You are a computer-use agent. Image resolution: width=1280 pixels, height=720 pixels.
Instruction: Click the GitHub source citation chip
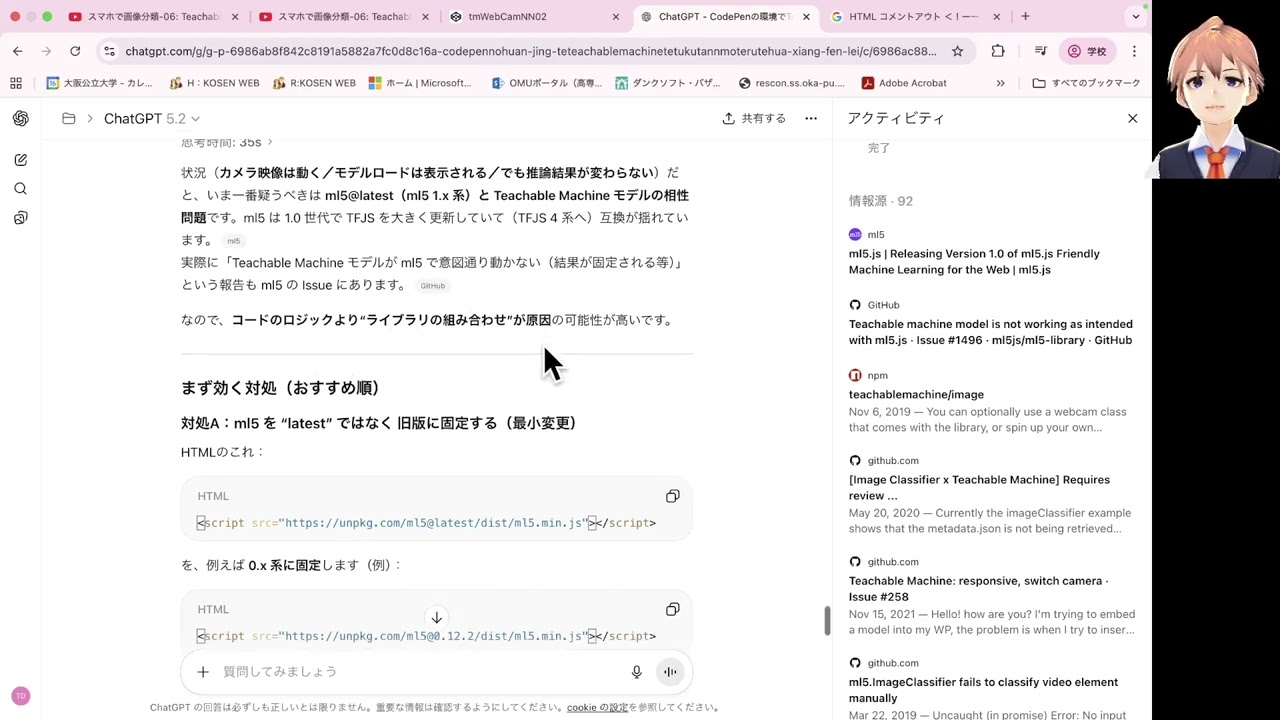(432, 286)
